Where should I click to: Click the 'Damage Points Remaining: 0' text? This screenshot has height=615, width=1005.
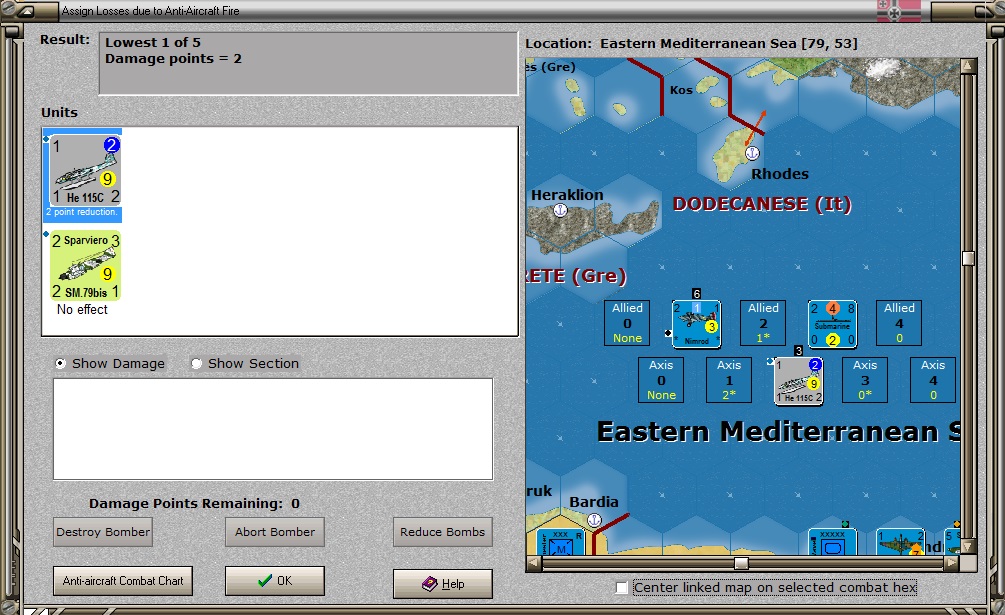[x=194, y=504]
